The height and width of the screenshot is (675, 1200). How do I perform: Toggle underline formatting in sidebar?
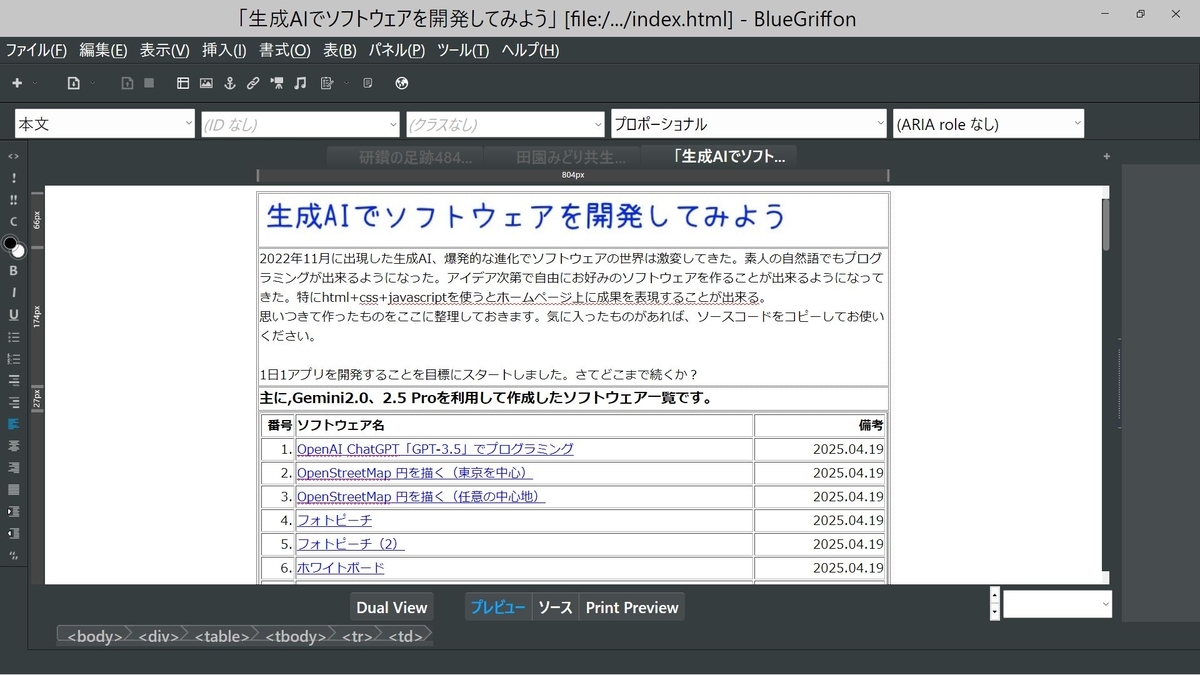14,315
